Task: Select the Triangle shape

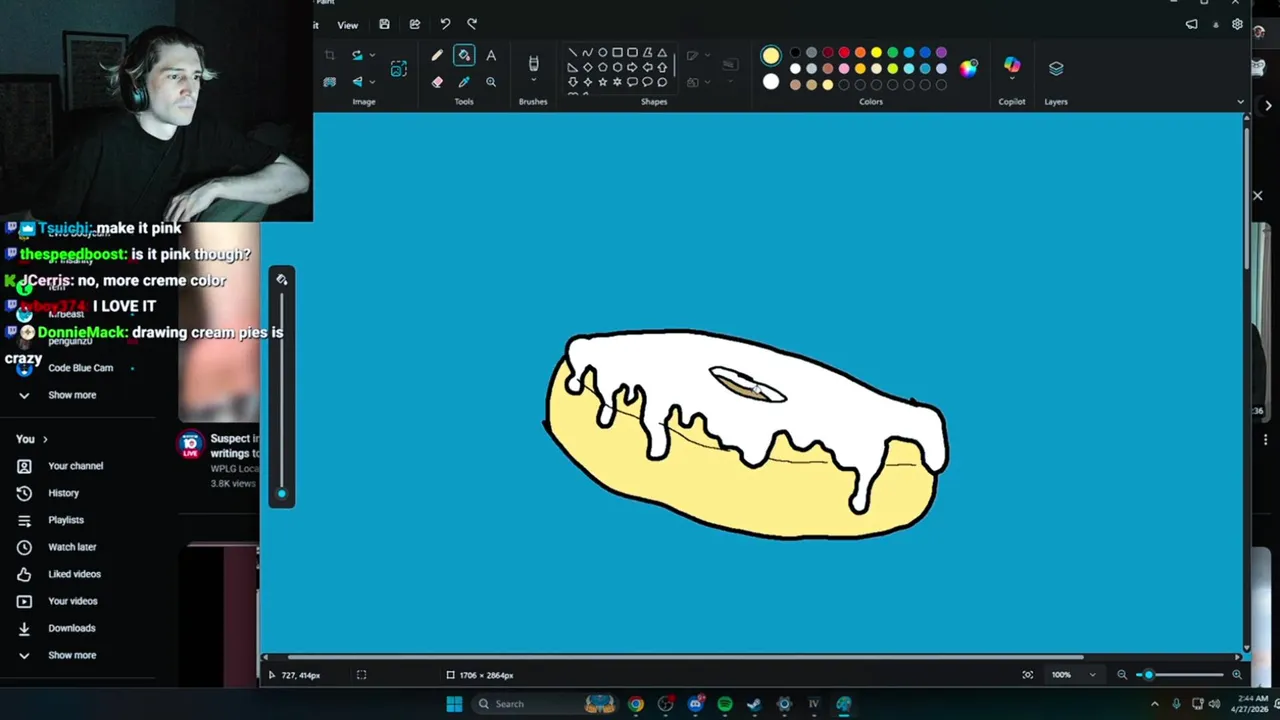Action: coord(662,53)
